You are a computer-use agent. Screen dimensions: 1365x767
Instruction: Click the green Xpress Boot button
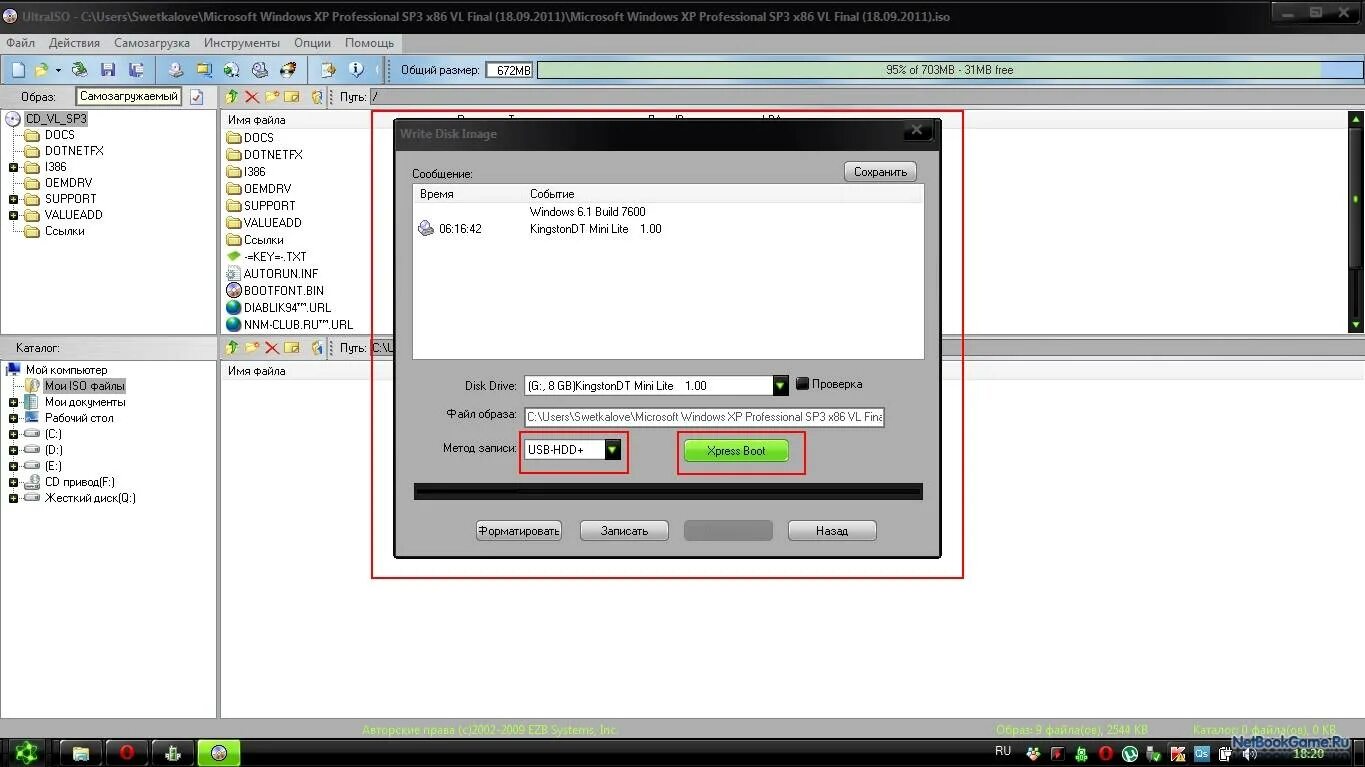click(736, 451)
